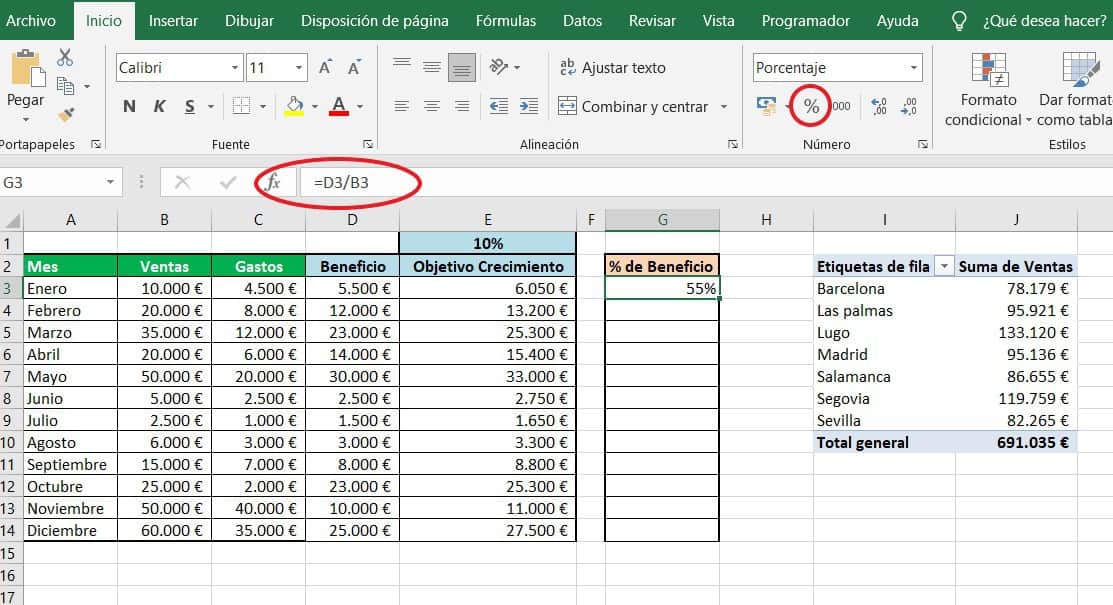
Task: Increase font size with the large A icon
Action: [325, 68]
